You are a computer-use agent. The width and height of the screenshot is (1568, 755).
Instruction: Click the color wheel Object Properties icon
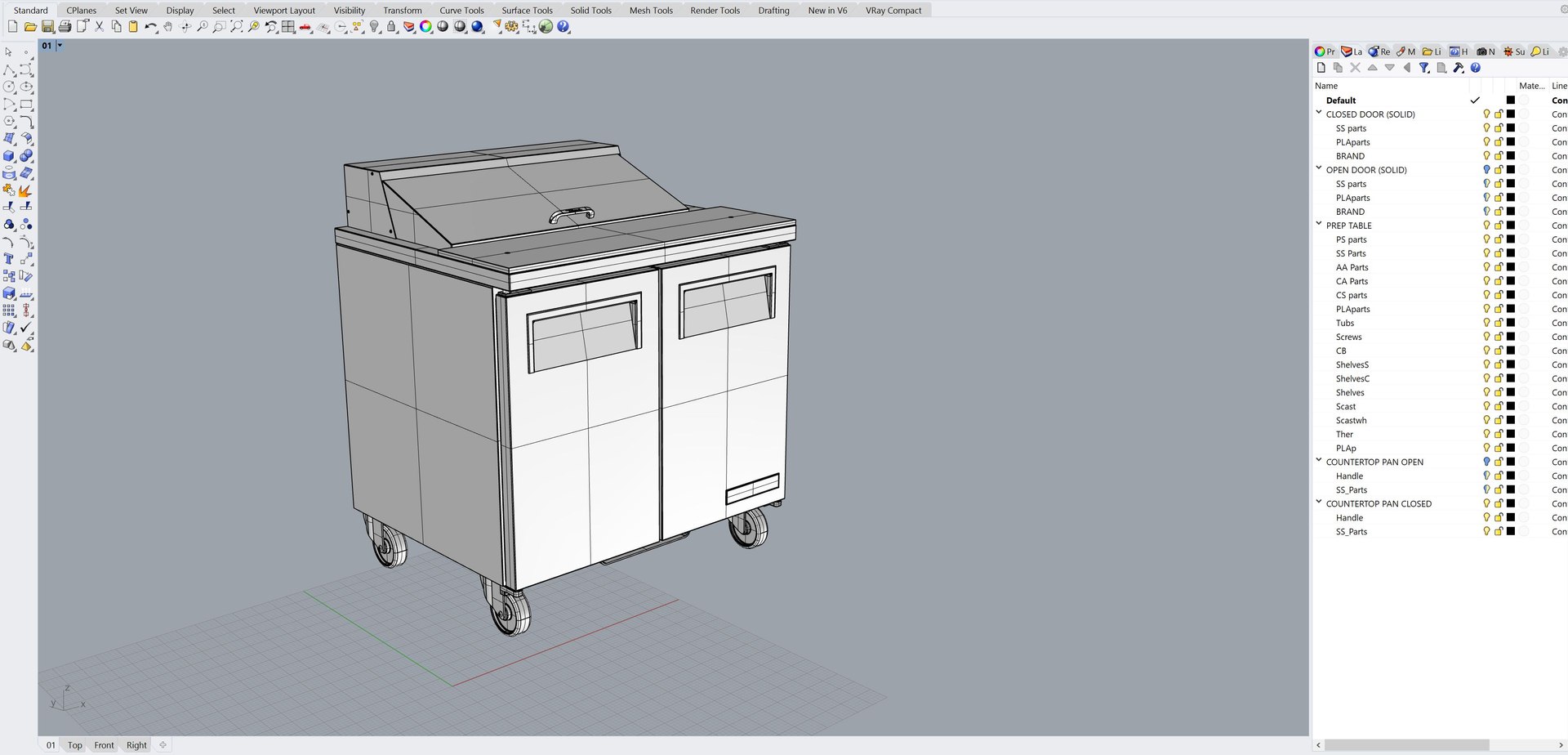click(x=425, y=26)
